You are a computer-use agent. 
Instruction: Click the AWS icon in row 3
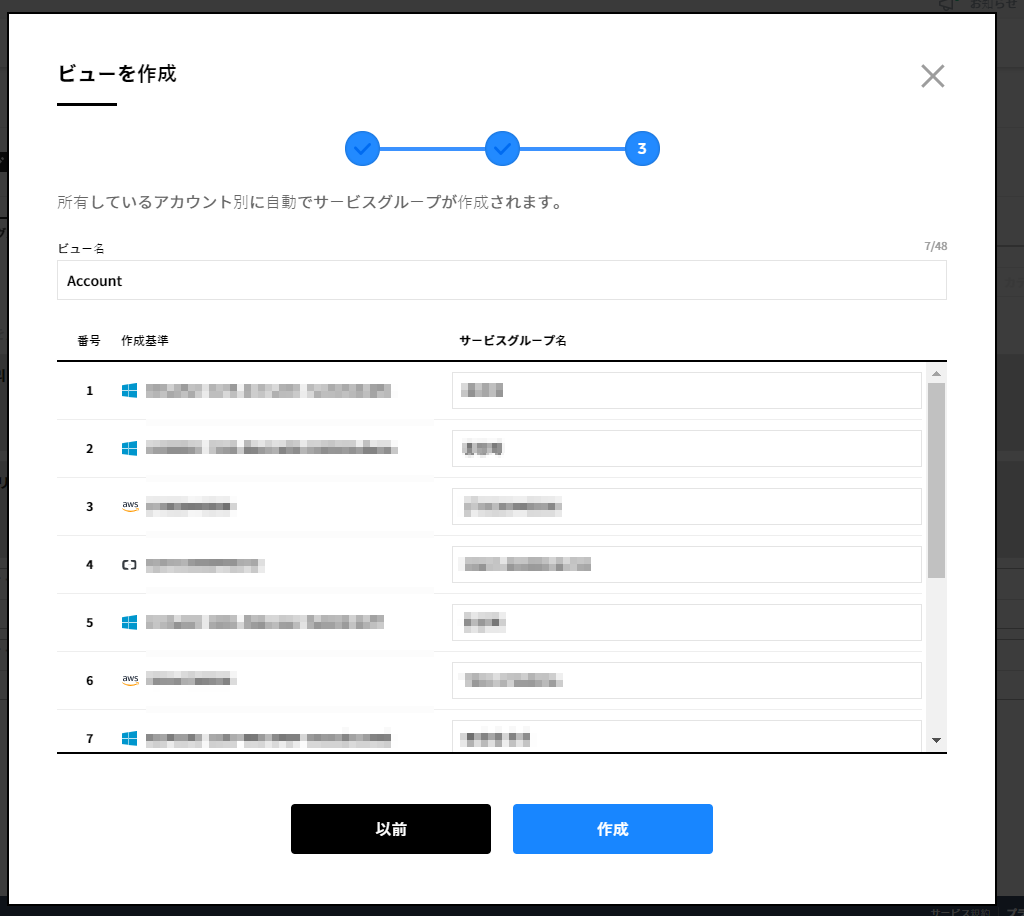point(129,506)
